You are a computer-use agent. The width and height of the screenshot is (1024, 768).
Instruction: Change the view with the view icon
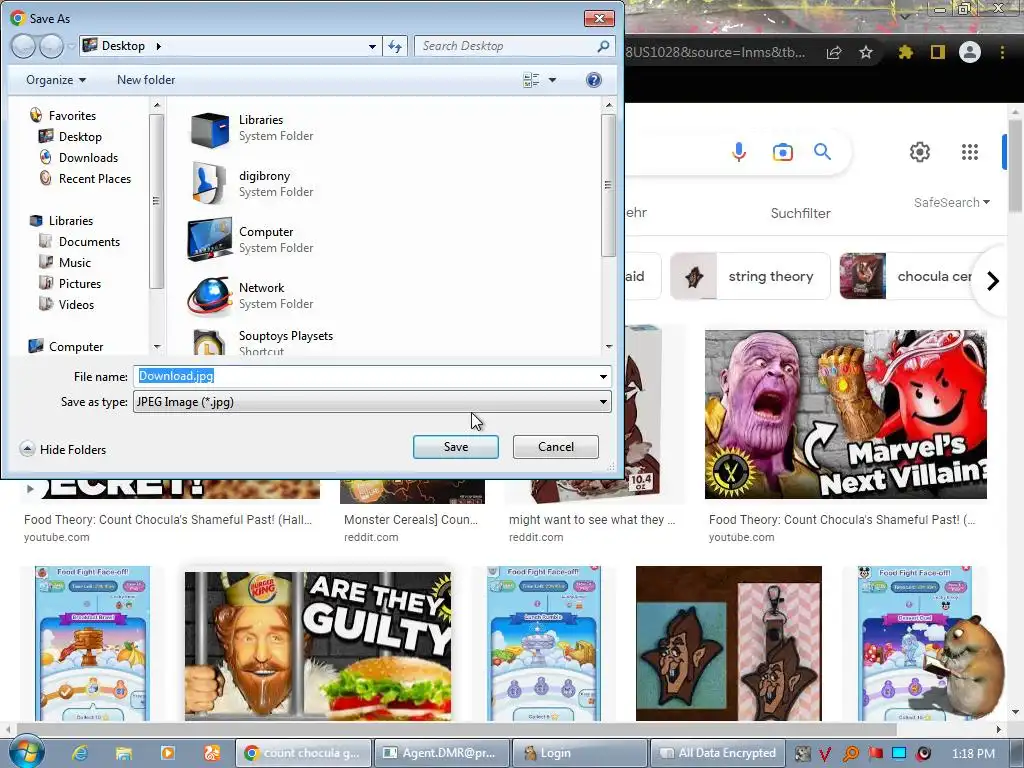(x=531, y=80)
